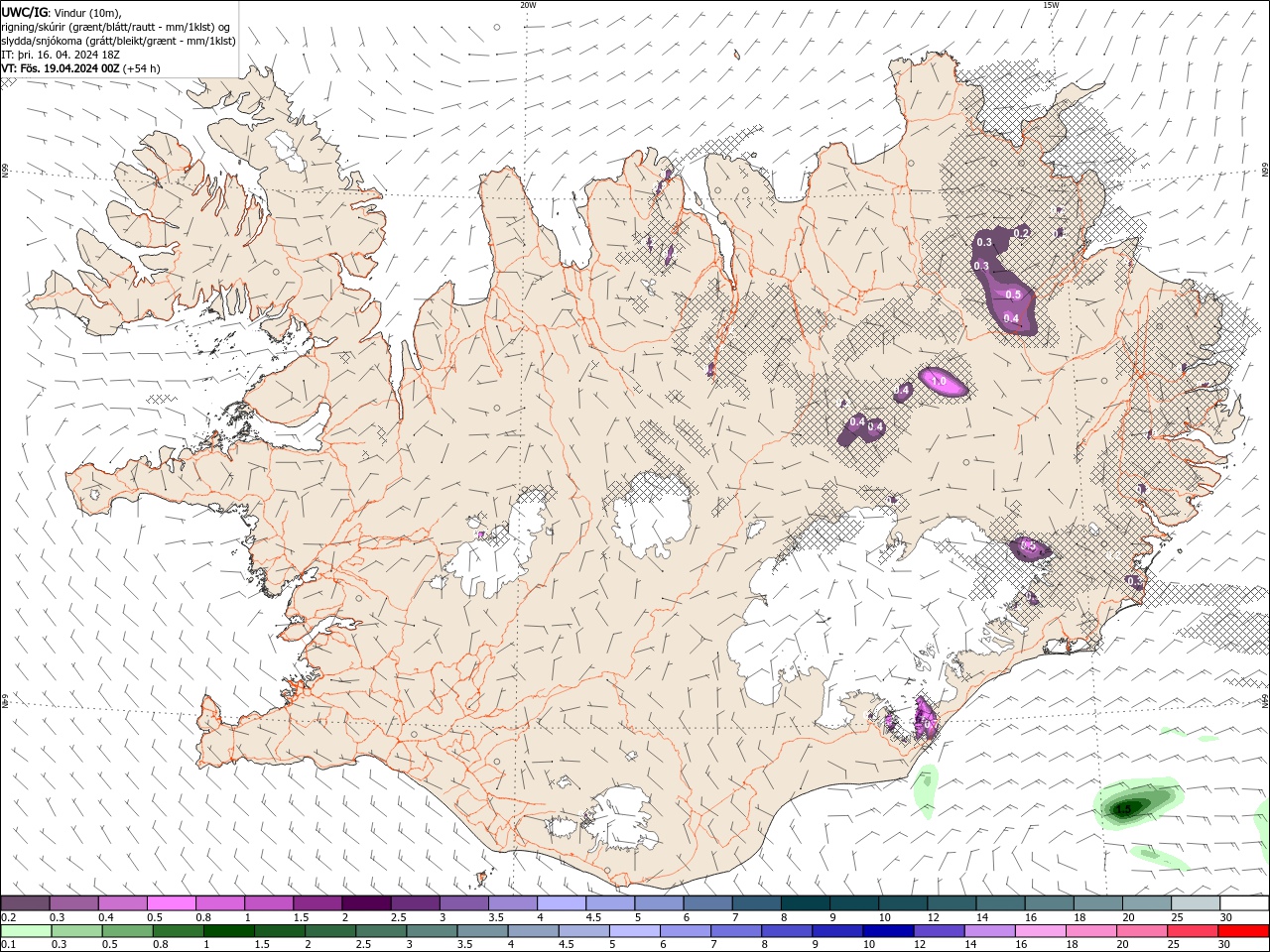The height and width of the screenshot is (952, 1270).
Task: Pick the bright red 30 swatch on lower scale
Action: tap(1244, 931)
